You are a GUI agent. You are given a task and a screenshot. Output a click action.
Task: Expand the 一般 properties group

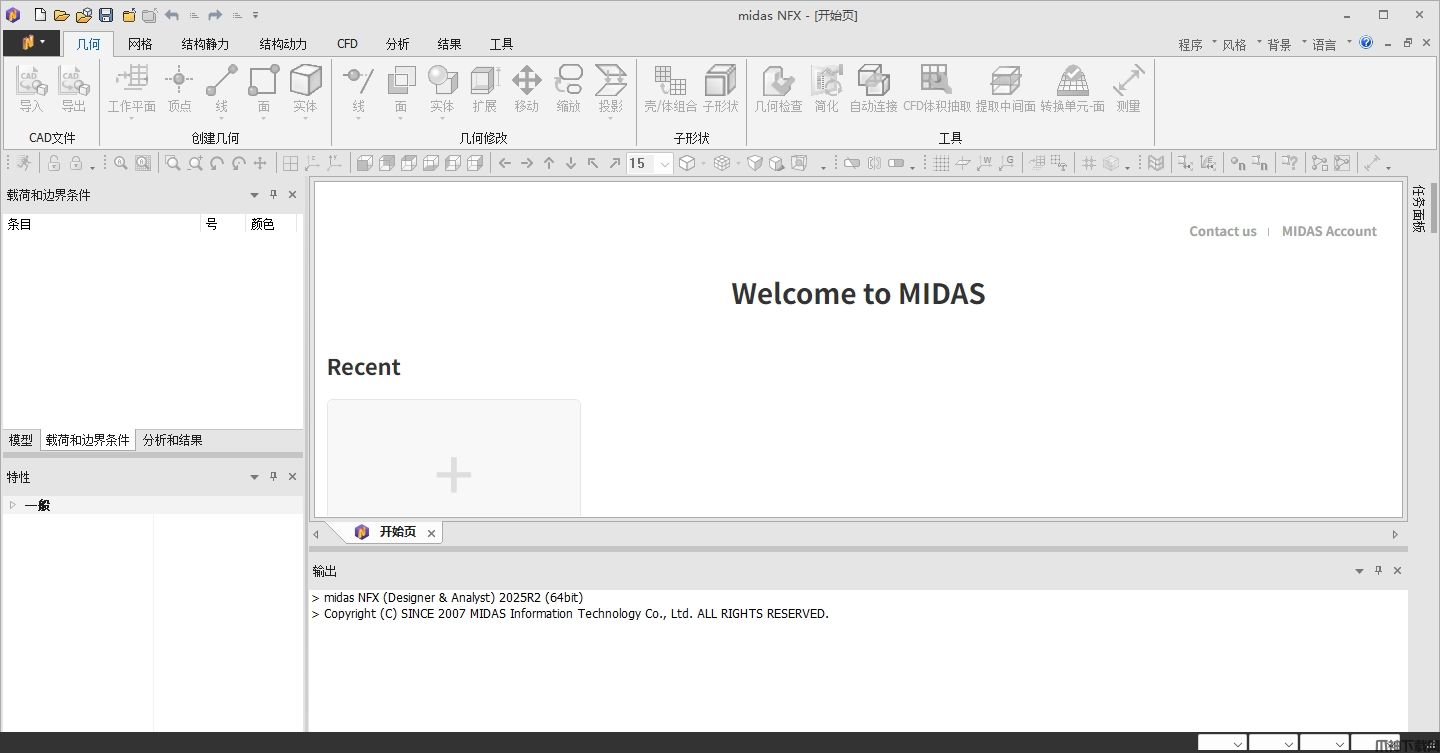(13, 505)
